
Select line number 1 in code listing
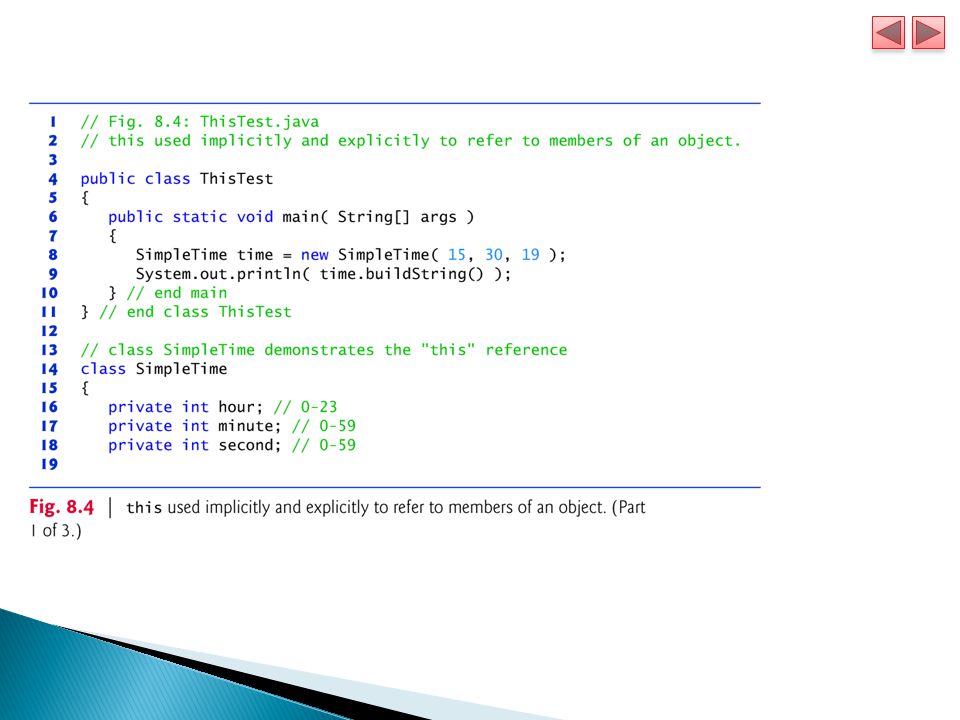coord(53,122)
